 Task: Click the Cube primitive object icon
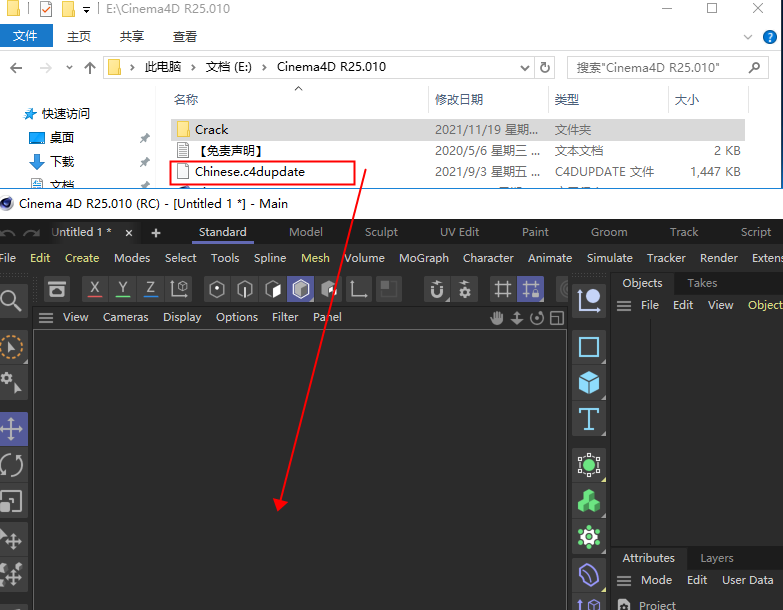click(x=589, y=383)
